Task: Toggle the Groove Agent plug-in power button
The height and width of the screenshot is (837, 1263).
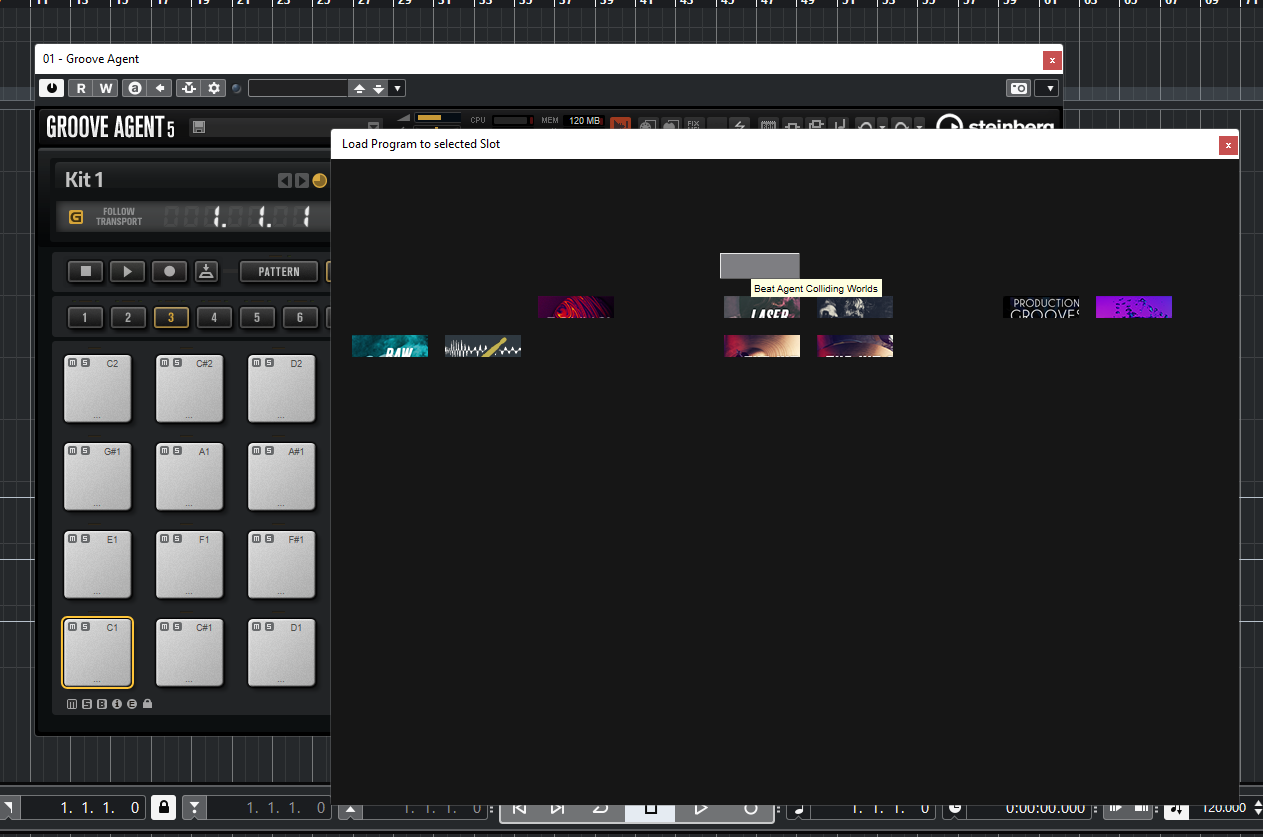Action: click(52, 88)
